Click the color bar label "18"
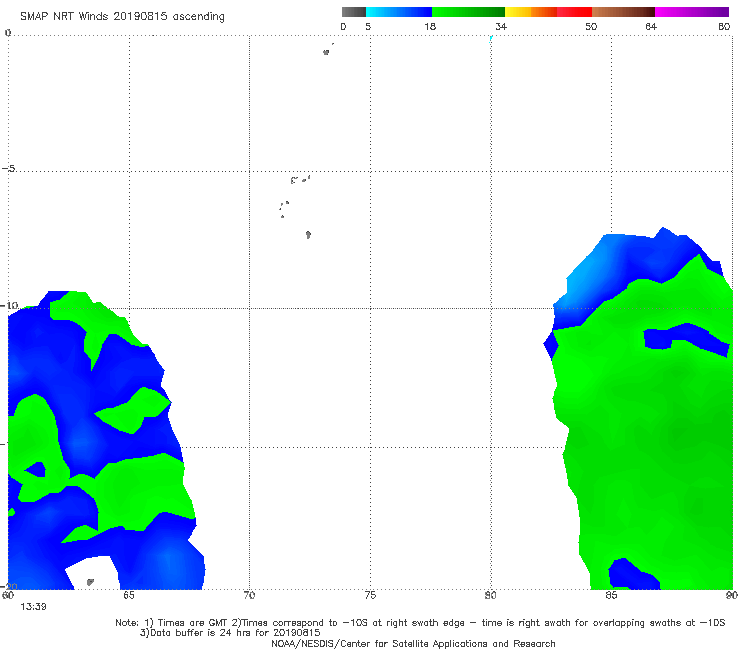This screenshot has height=650, width=740. pyautogui.click(x=430, y=27)
